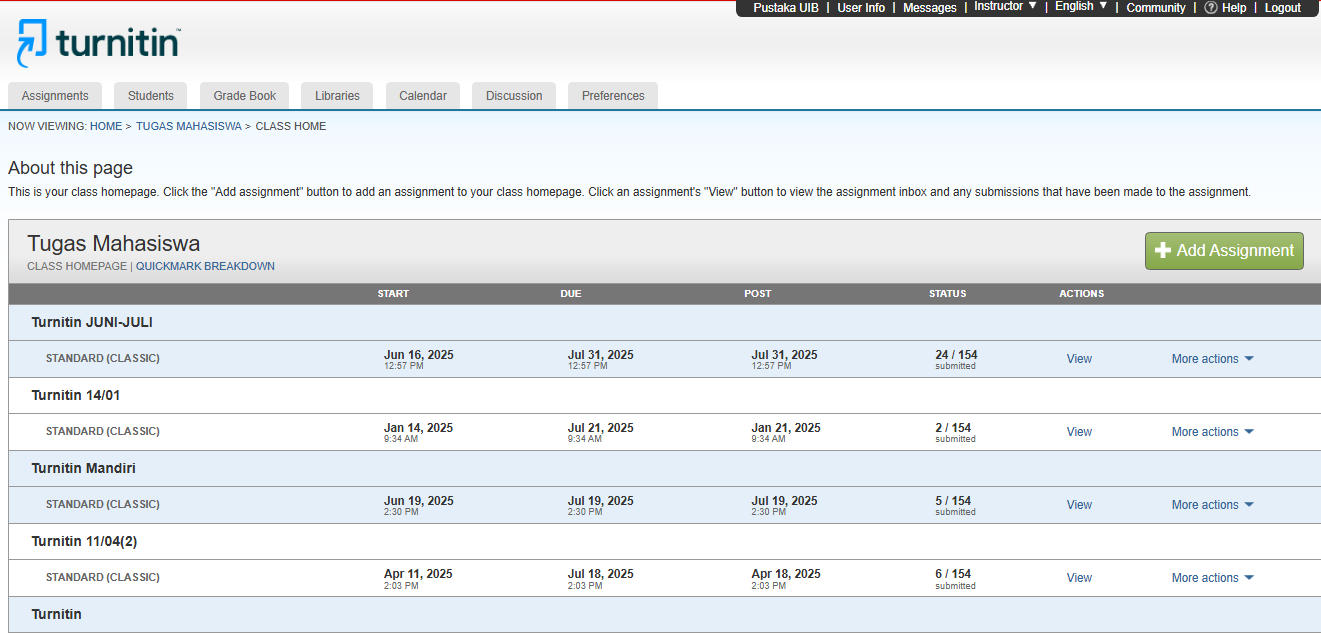Viewport: 1321px width, 633px height.
Task: Open the Community link
Action: (x=1156, y=8)
